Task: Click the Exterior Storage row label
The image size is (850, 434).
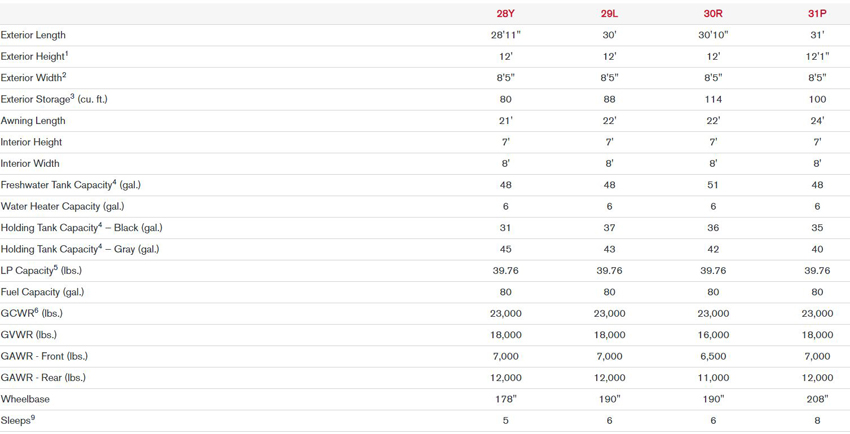Action: point(54,99)
